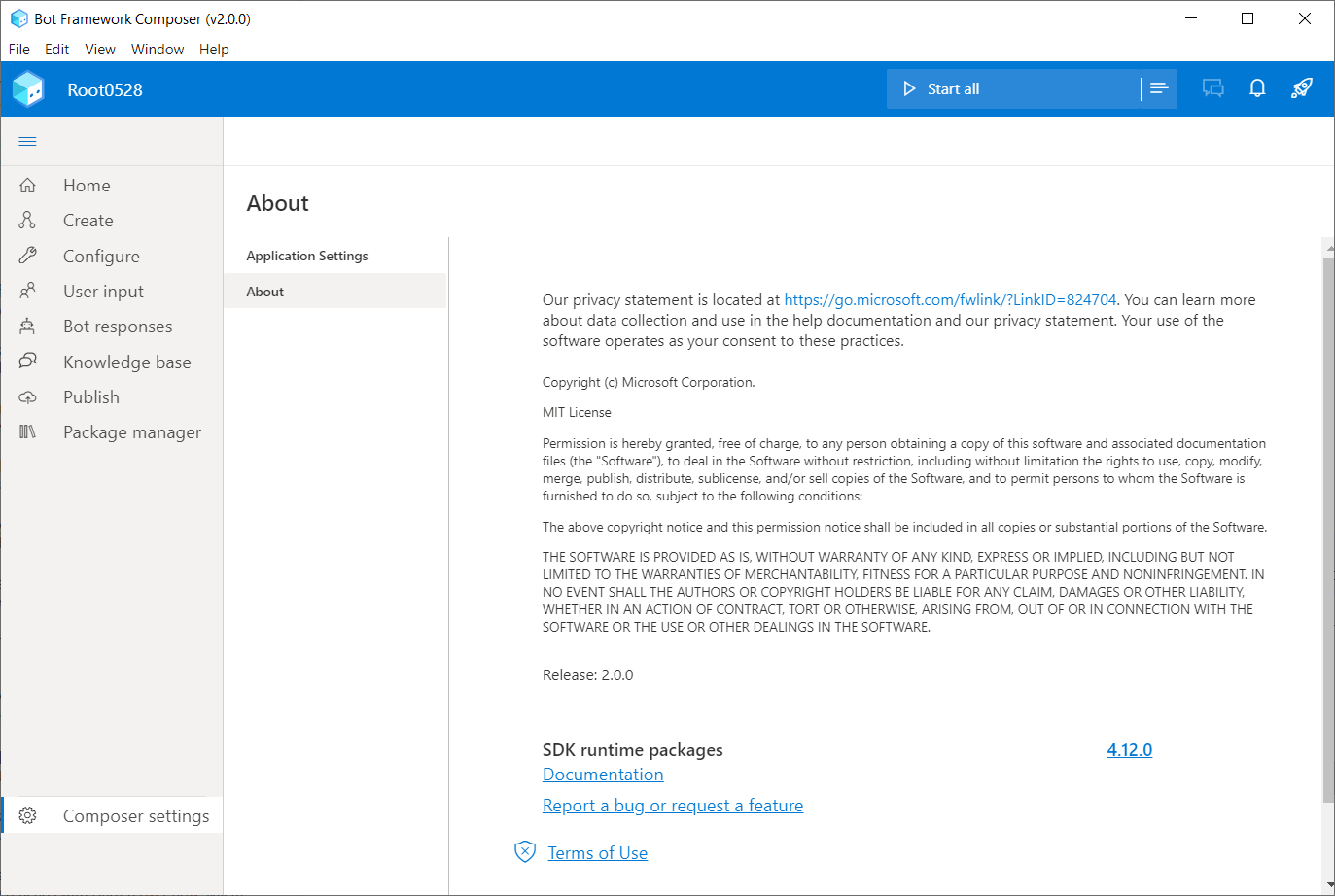Click SDK runtime packages label
1335x896 pixels.
[x=633, y=750]
